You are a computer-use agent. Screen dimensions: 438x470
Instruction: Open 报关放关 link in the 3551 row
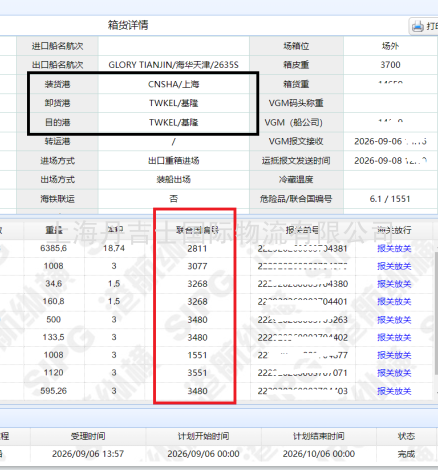(394, 373)
